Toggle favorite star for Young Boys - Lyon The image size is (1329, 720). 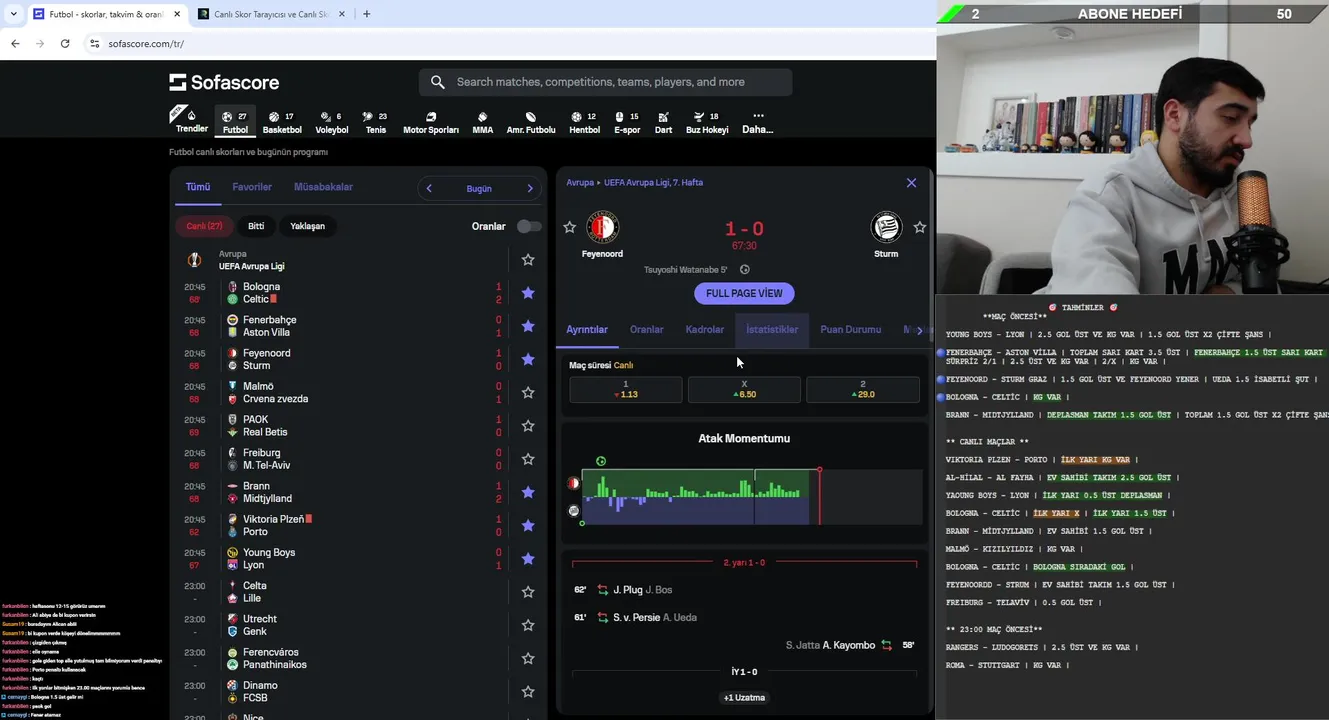click(x=528, y=559)
